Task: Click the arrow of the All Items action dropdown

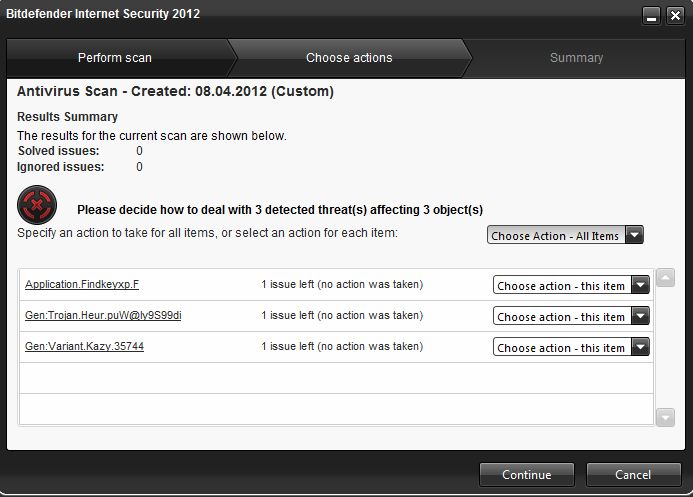Action: (x=634, y=235)
